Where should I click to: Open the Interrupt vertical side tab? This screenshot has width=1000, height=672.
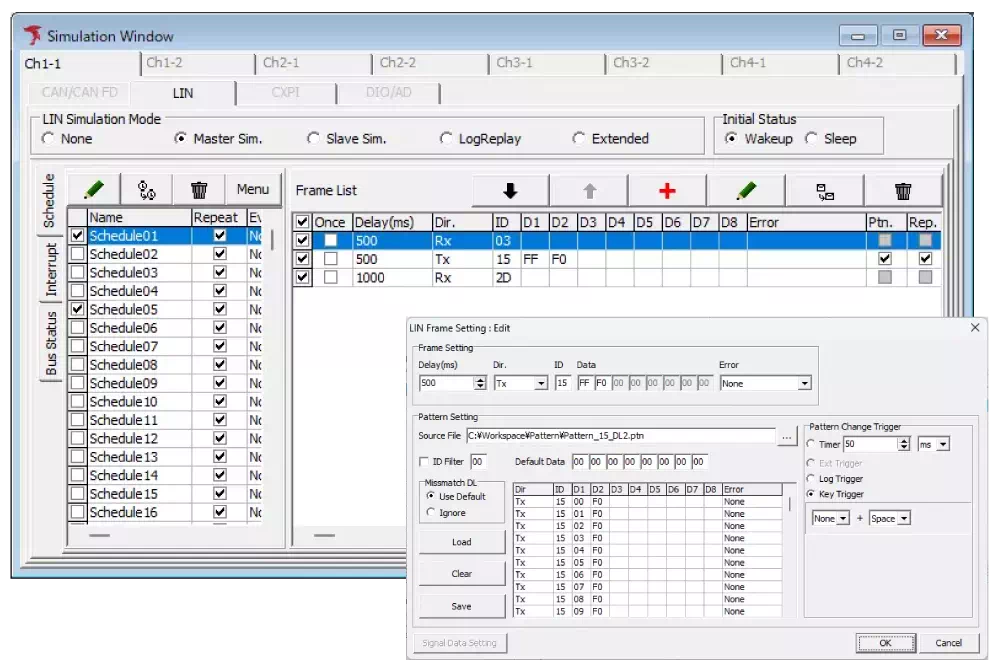[51, 269]
